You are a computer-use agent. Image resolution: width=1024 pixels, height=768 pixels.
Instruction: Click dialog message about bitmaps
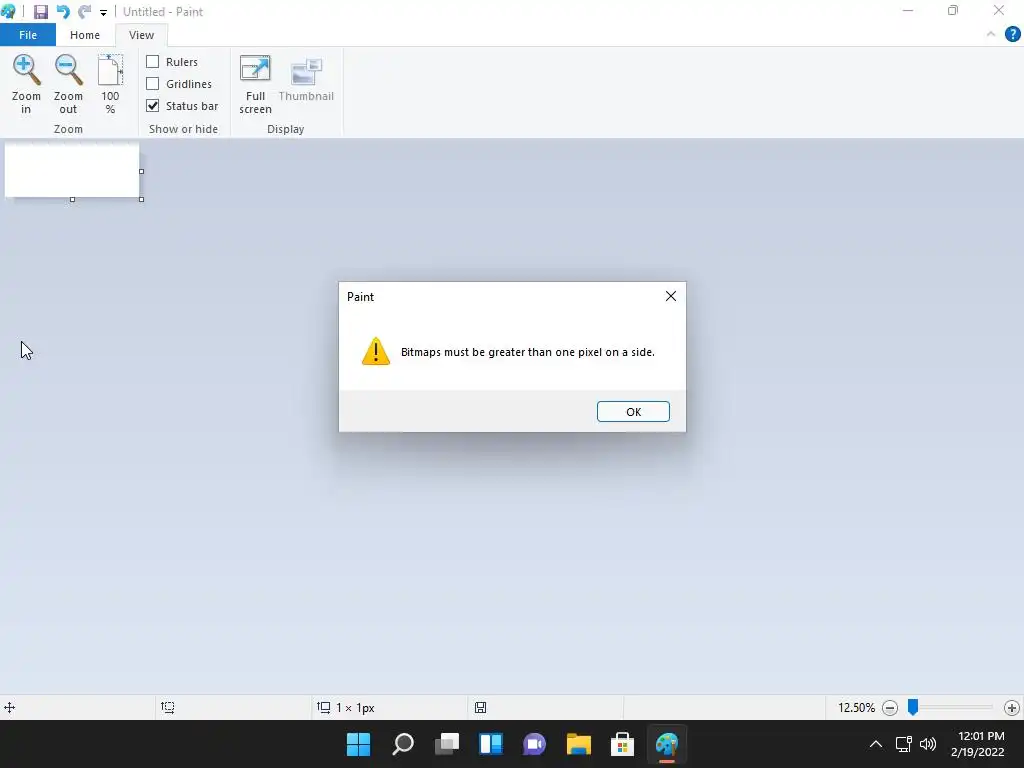tap(528, 352)
